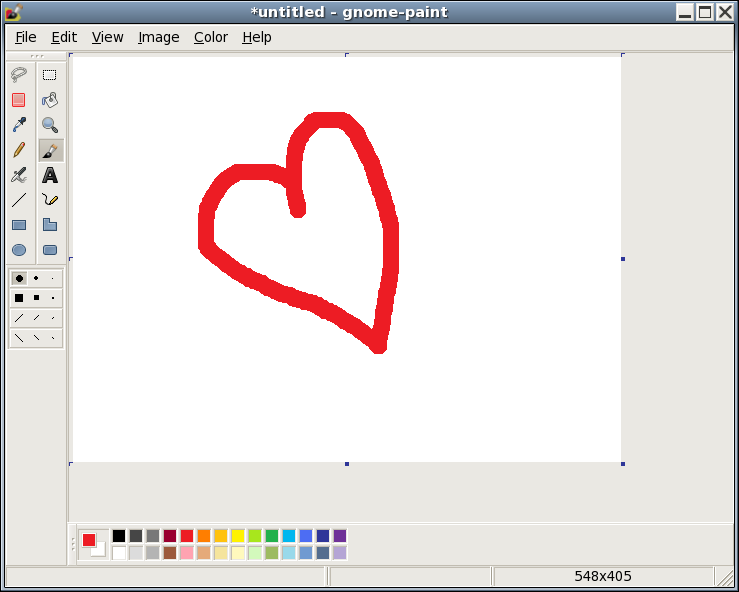Activate the Airbrush spray tool

tap(19, 175)
